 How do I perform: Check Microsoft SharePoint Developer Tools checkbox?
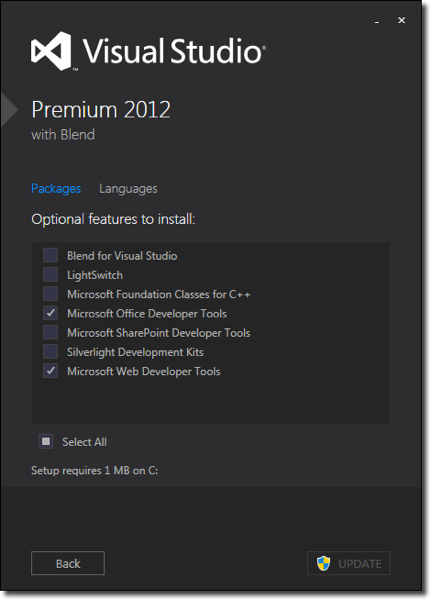[51, 332]
